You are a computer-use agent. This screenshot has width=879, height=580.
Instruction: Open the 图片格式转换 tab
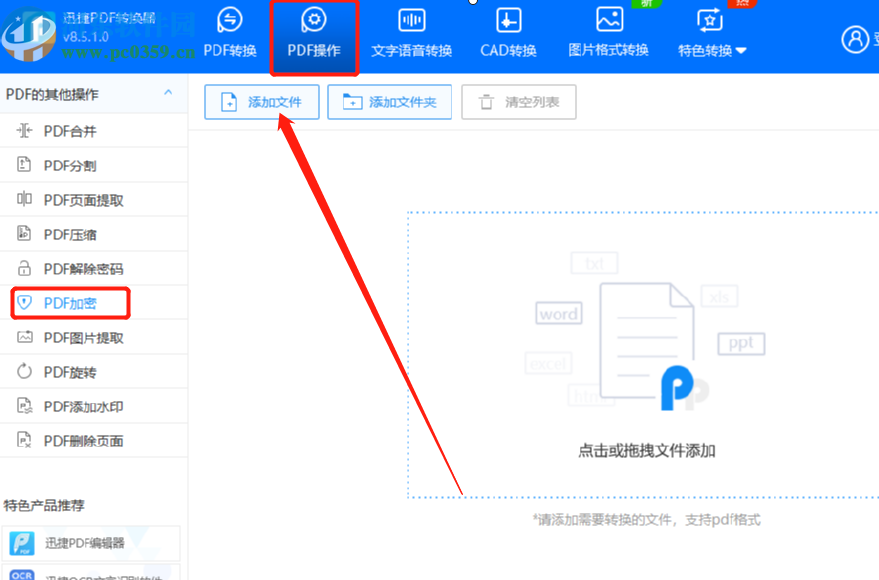(x=608, y=34)
